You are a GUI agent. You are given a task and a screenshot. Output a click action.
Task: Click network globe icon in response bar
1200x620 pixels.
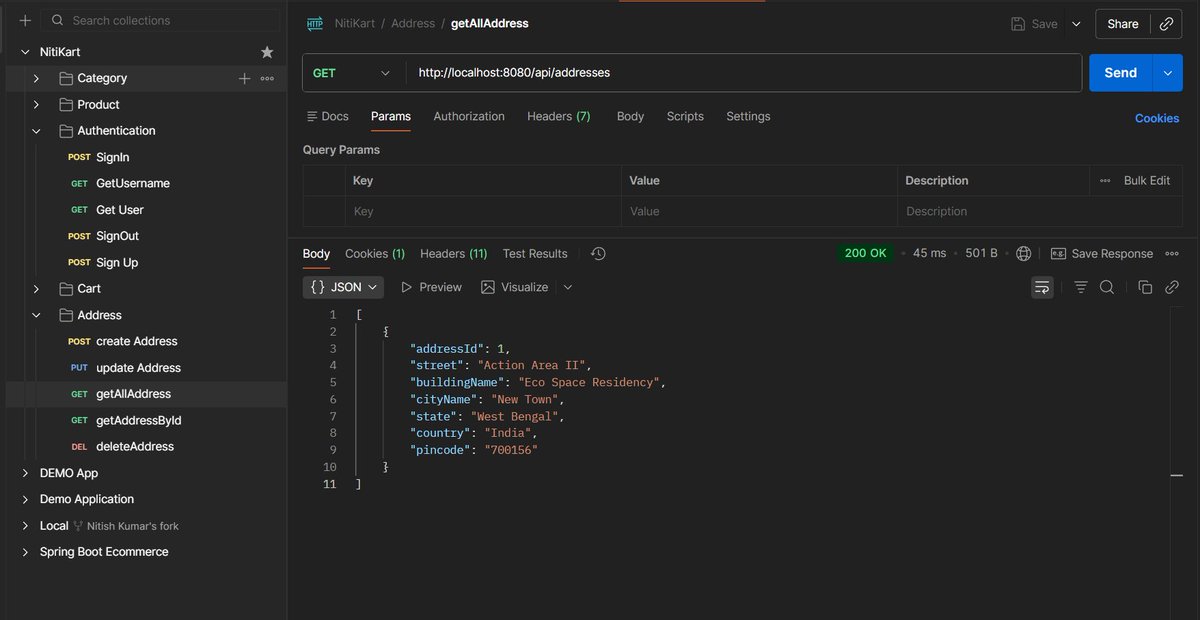pyautogui.click(x=1023, y=254)
